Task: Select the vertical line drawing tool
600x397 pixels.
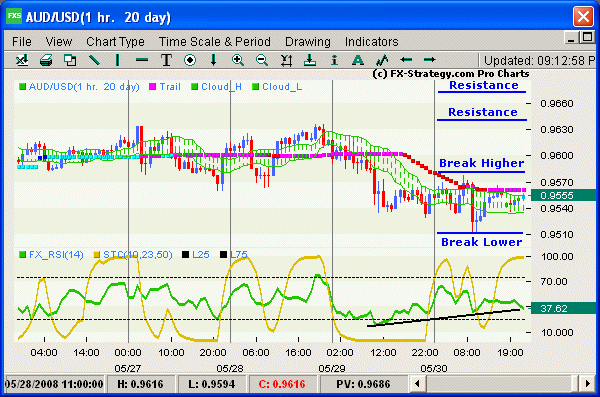Action: [117, 60]
